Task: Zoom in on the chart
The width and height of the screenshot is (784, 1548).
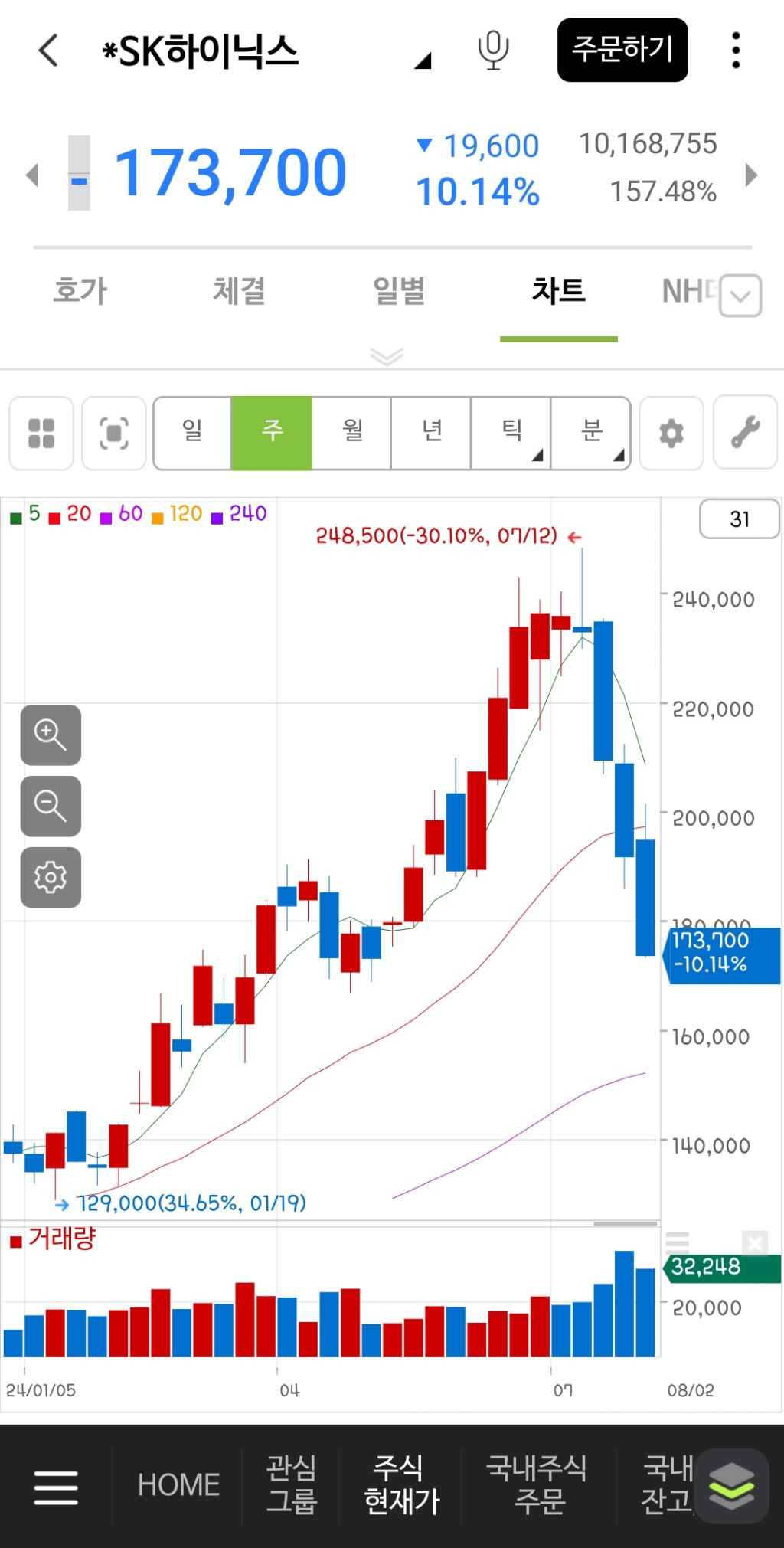Action: tap(51, 735)
